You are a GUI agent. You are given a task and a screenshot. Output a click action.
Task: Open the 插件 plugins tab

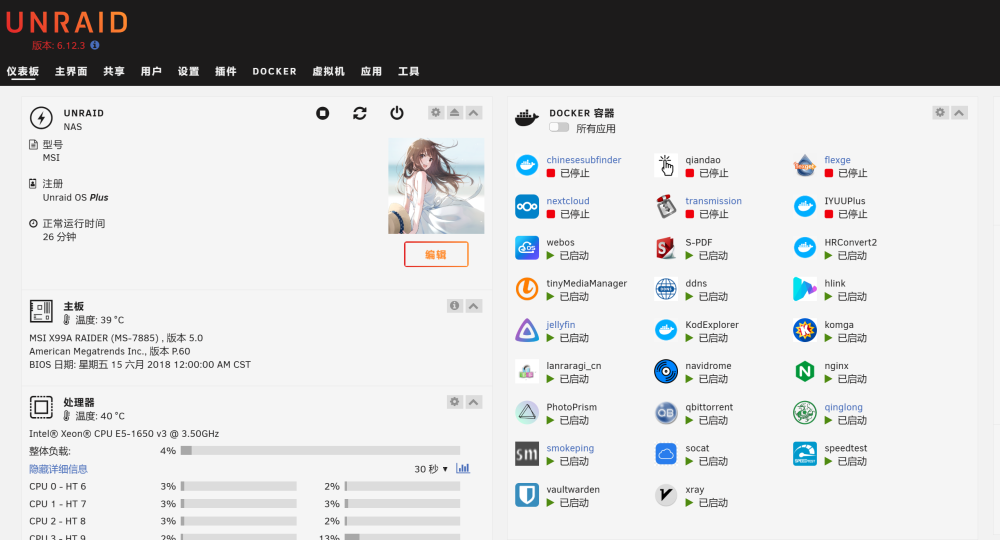226,71
